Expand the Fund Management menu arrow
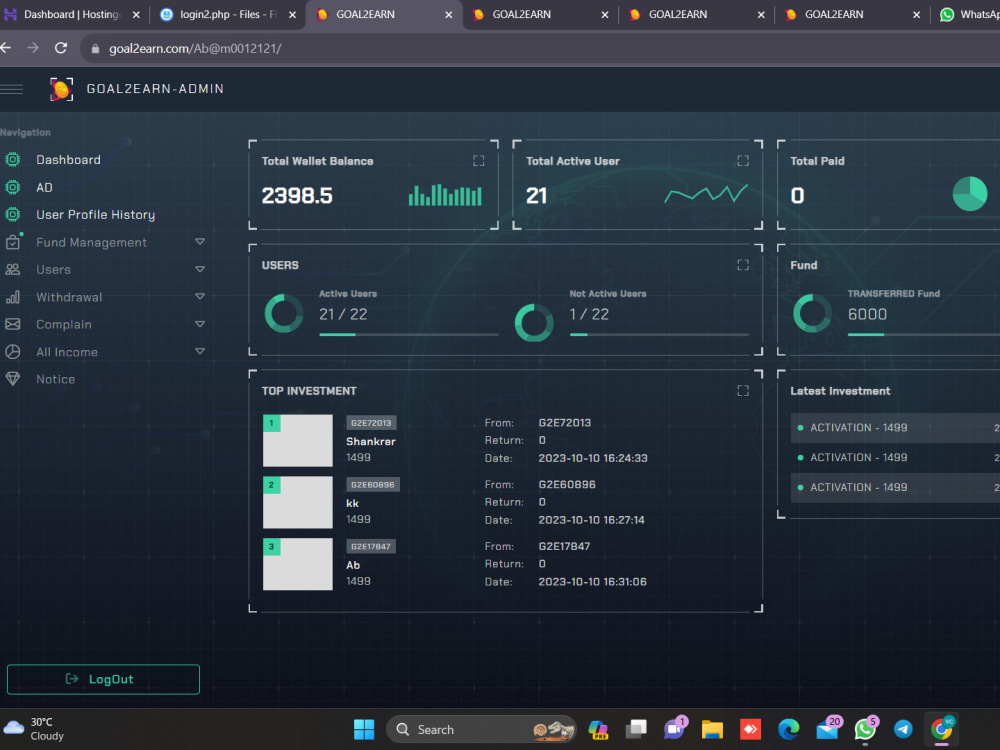 pos(200,242)
